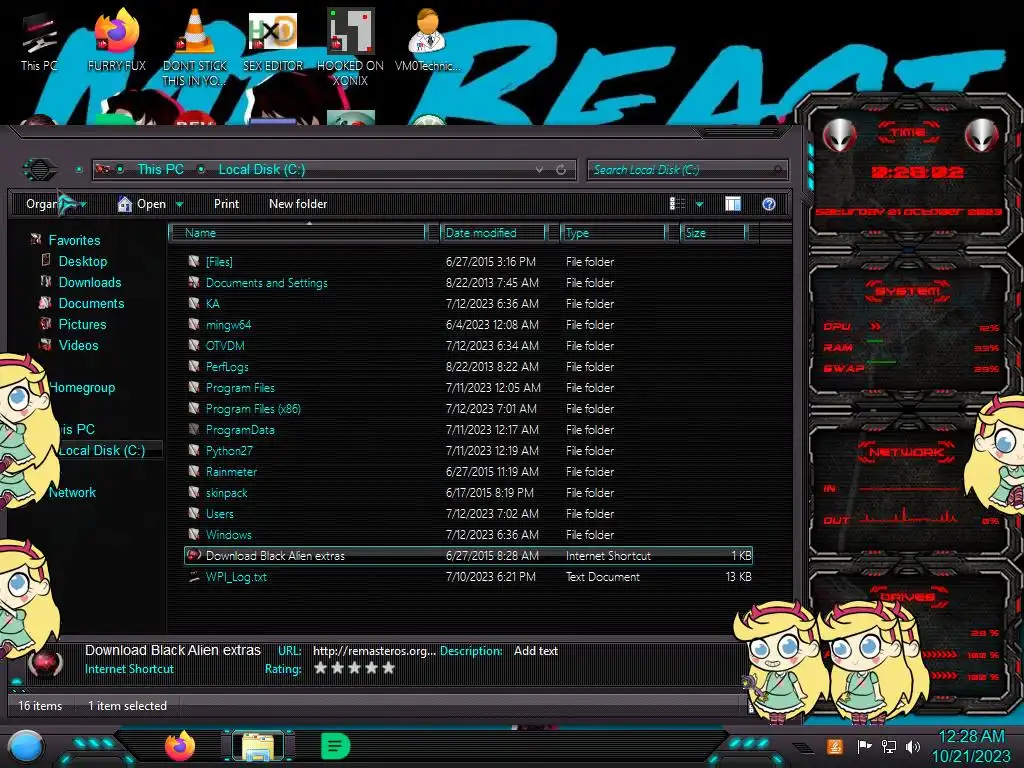Select Downloads in the navigation pane
The height and width of the screenshot is (768, 1024).
[89, 282]
